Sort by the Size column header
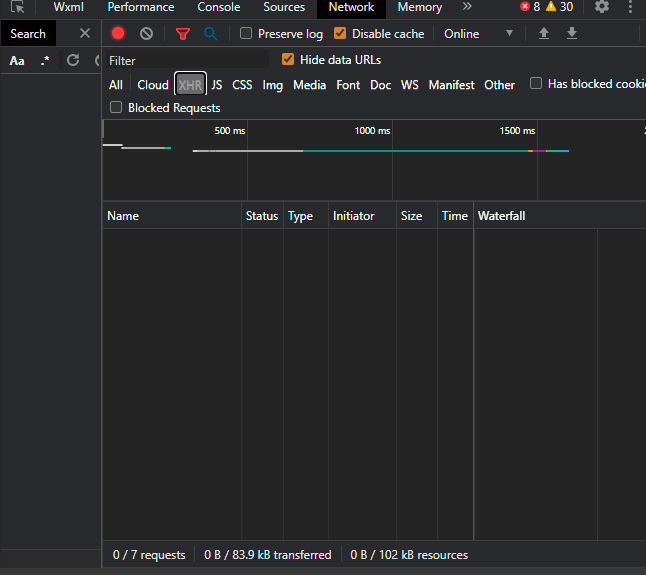 pyautogui.click(x=417, y=216)
